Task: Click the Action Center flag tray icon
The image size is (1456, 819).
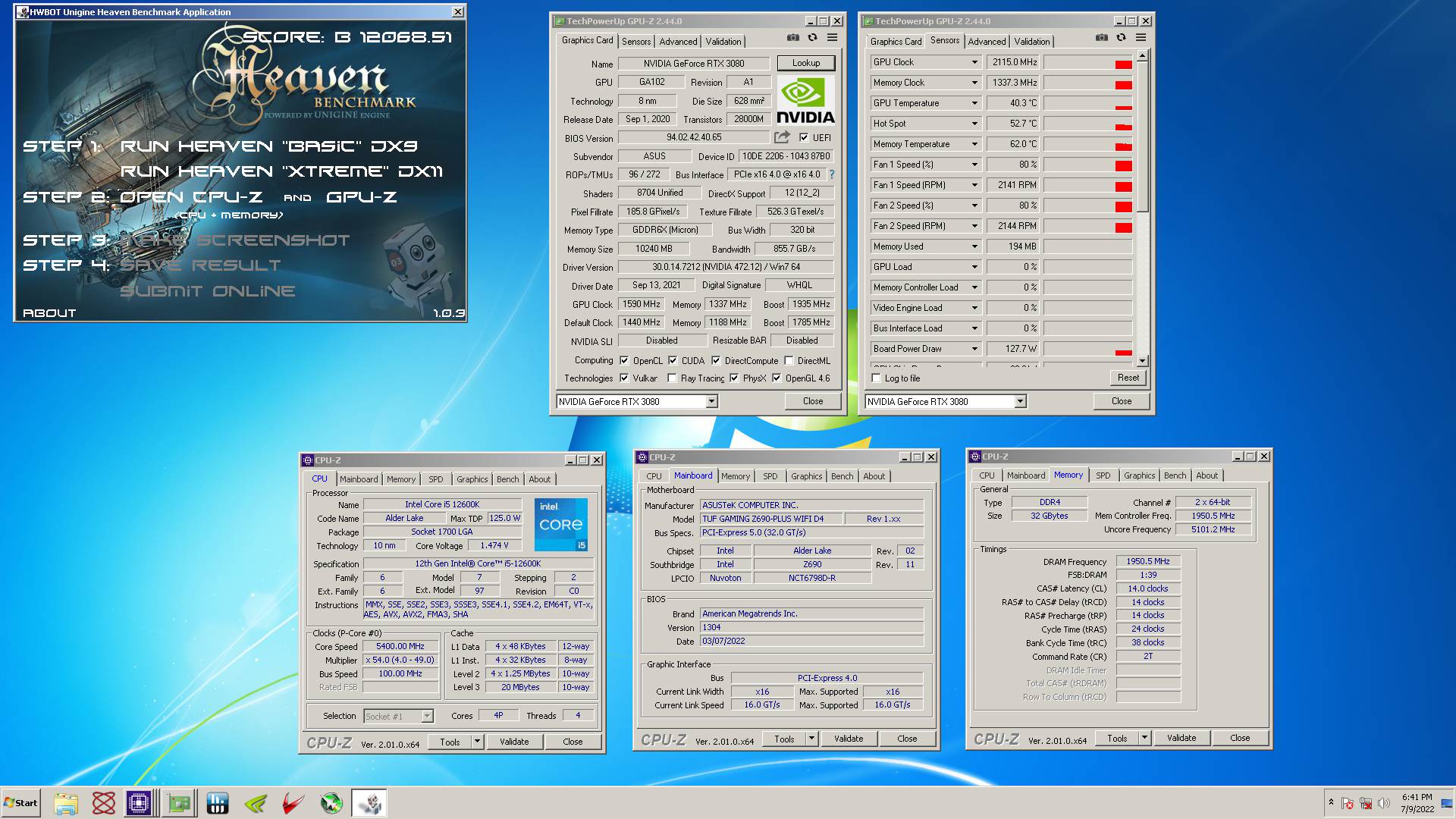Action: tap(1348, 803)
